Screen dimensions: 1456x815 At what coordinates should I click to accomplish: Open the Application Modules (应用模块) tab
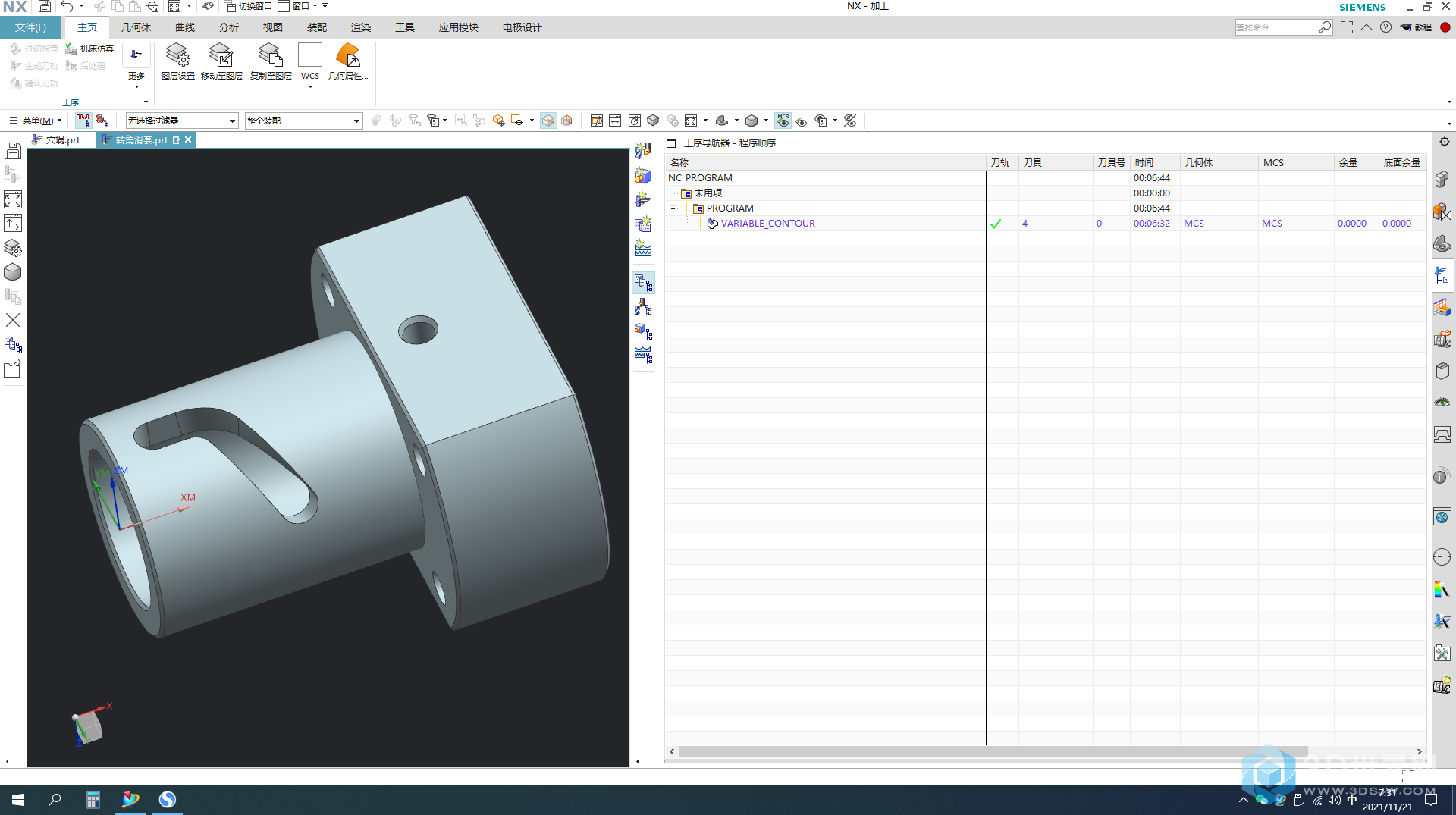pos(458,27)
